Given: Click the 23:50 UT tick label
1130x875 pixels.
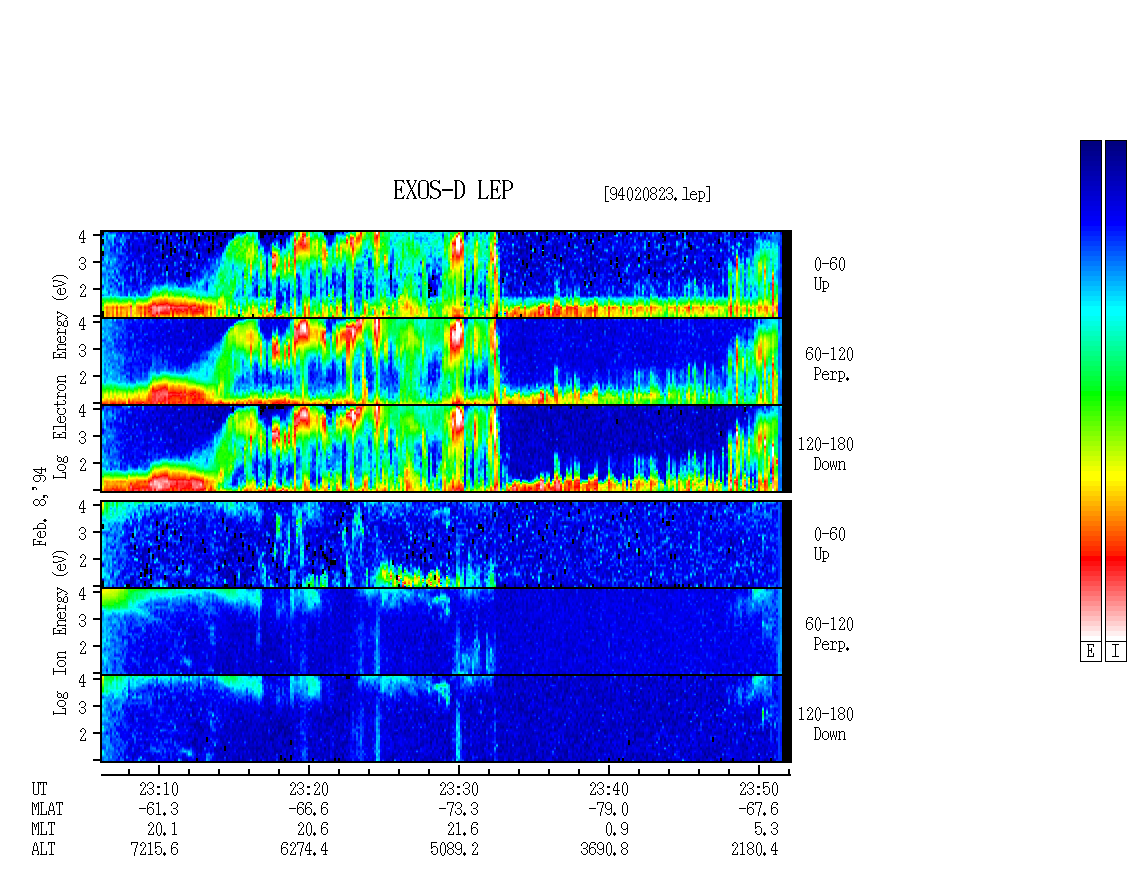Looking at the screenshot, I should pos(759,789).
